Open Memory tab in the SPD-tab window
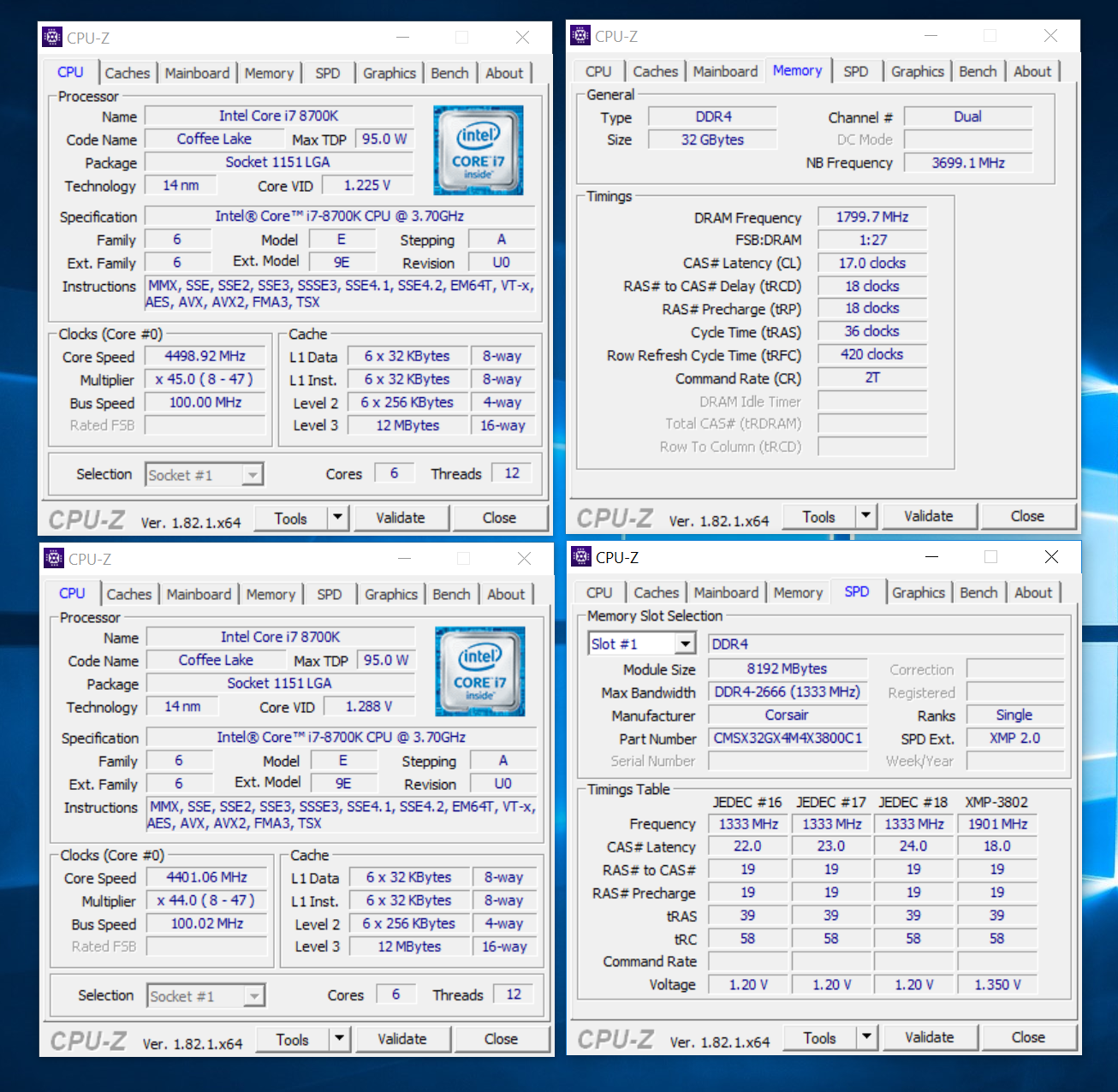Viewport: 1118px width, 1092px height. pos(798,592)
